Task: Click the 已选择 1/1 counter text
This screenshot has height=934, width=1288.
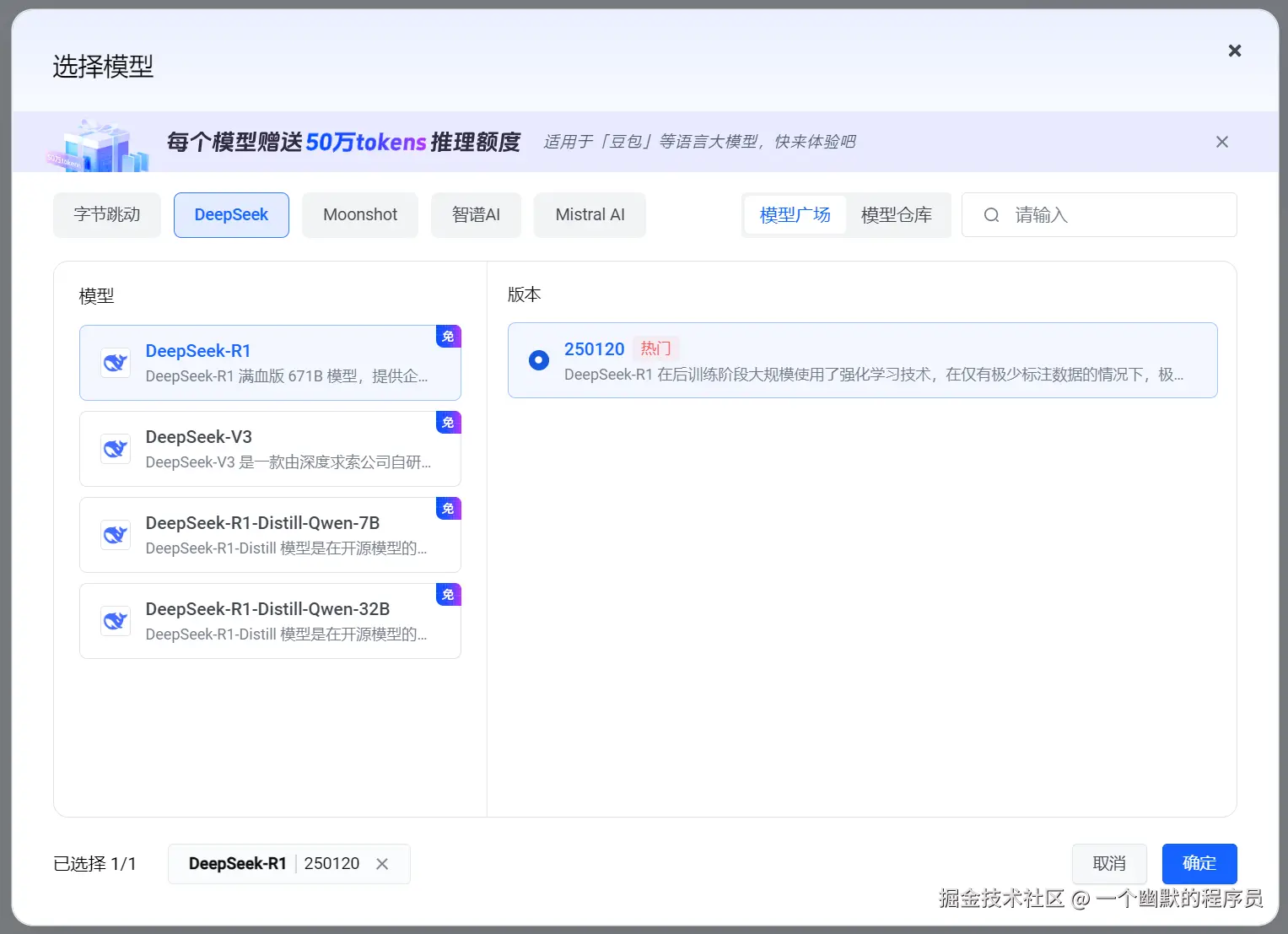Action: point(94,864)
